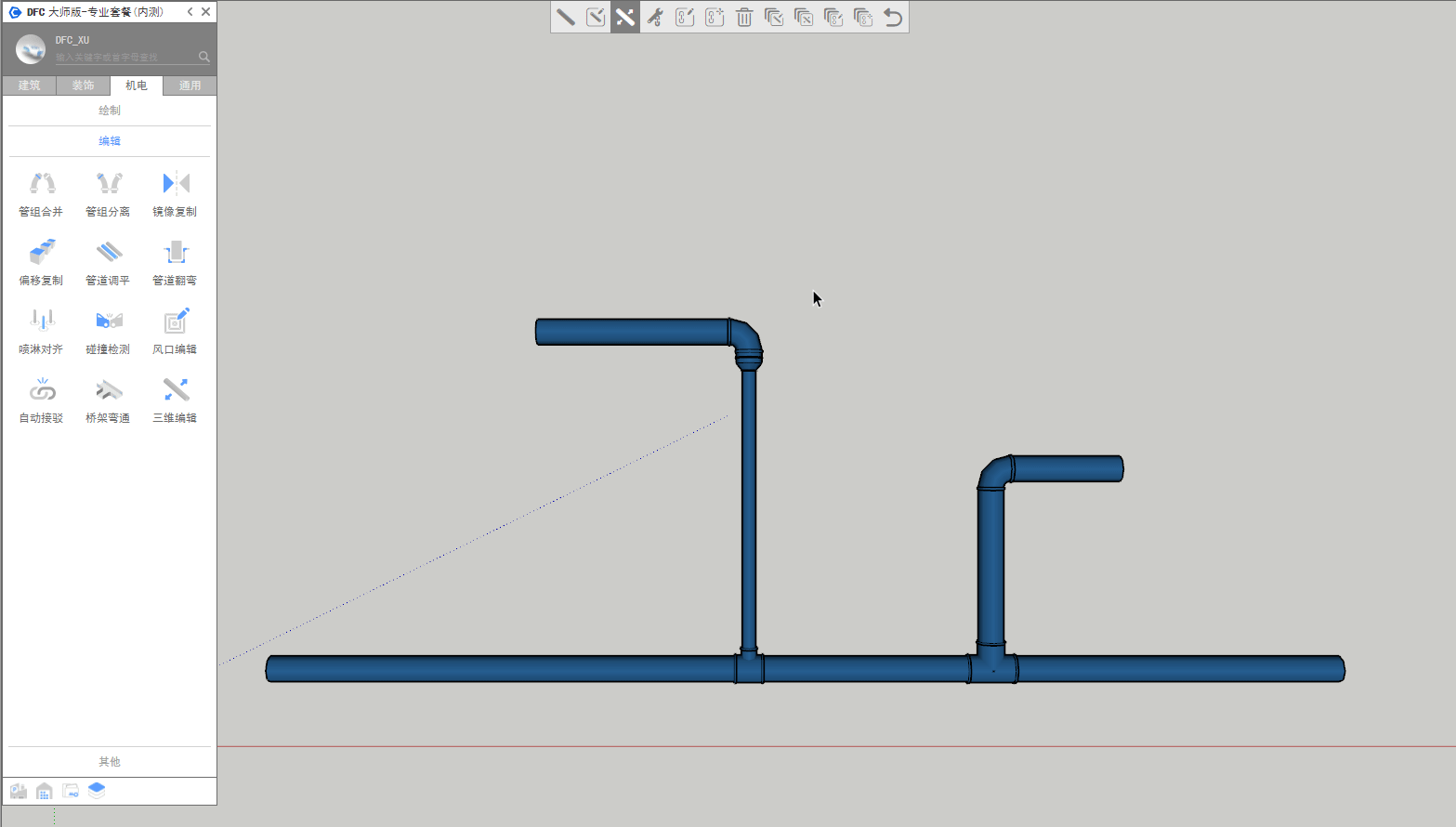The width and height of the screenshot is (1456, 827).
Task: Run the 碰撞检测 collision detection tool
Action: coord(109,330)
